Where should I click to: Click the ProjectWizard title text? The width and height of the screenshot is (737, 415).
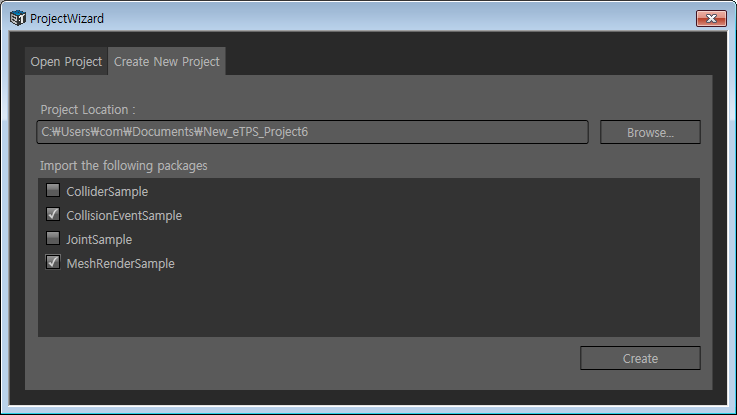67,18
